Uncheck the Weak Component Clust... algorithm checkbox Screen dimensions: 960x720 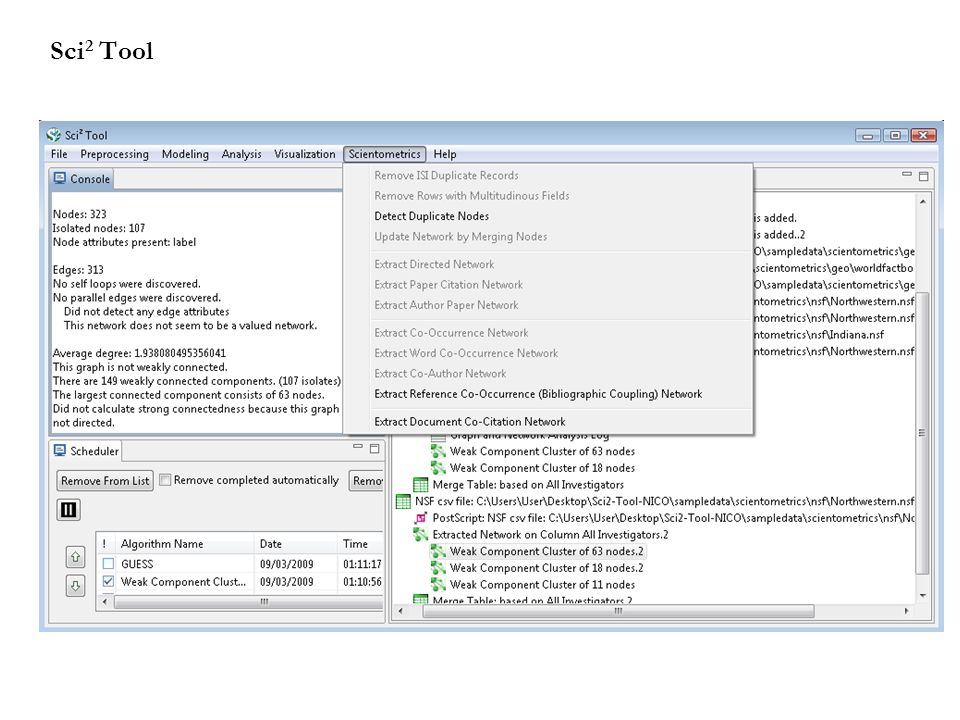pyautogui.click(x=108, y=581)
